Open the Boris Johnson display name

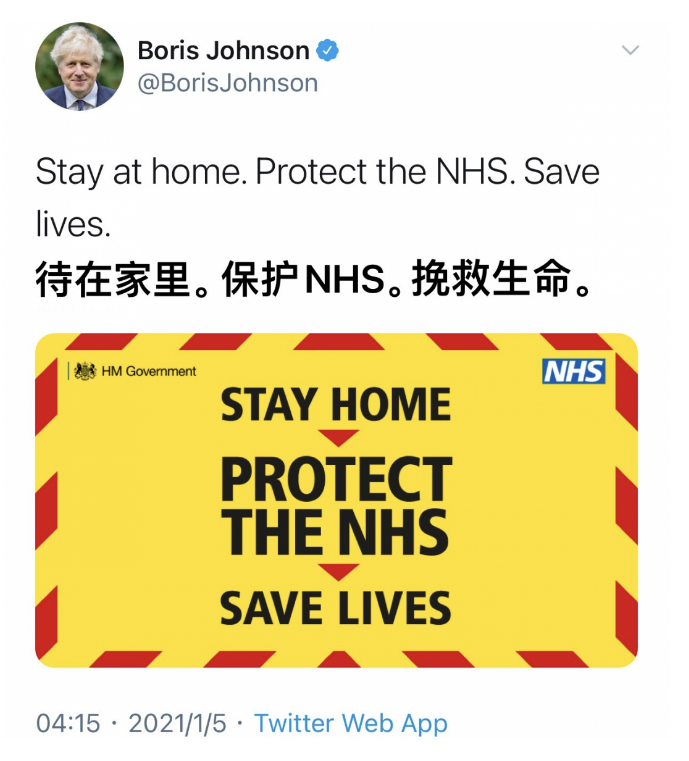pyautogui.click(x=223, y=50)
